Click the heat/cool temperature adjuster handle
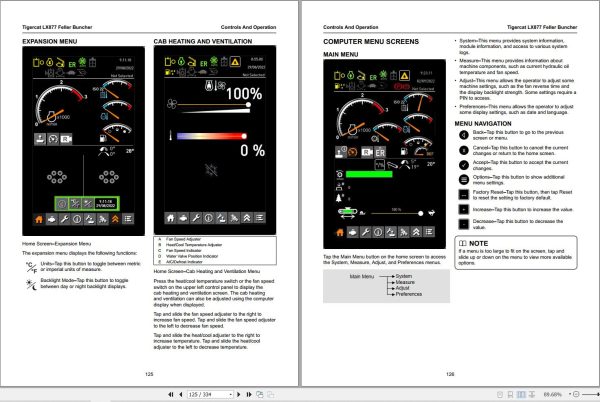The image size is (600, 402). [244, 136]
